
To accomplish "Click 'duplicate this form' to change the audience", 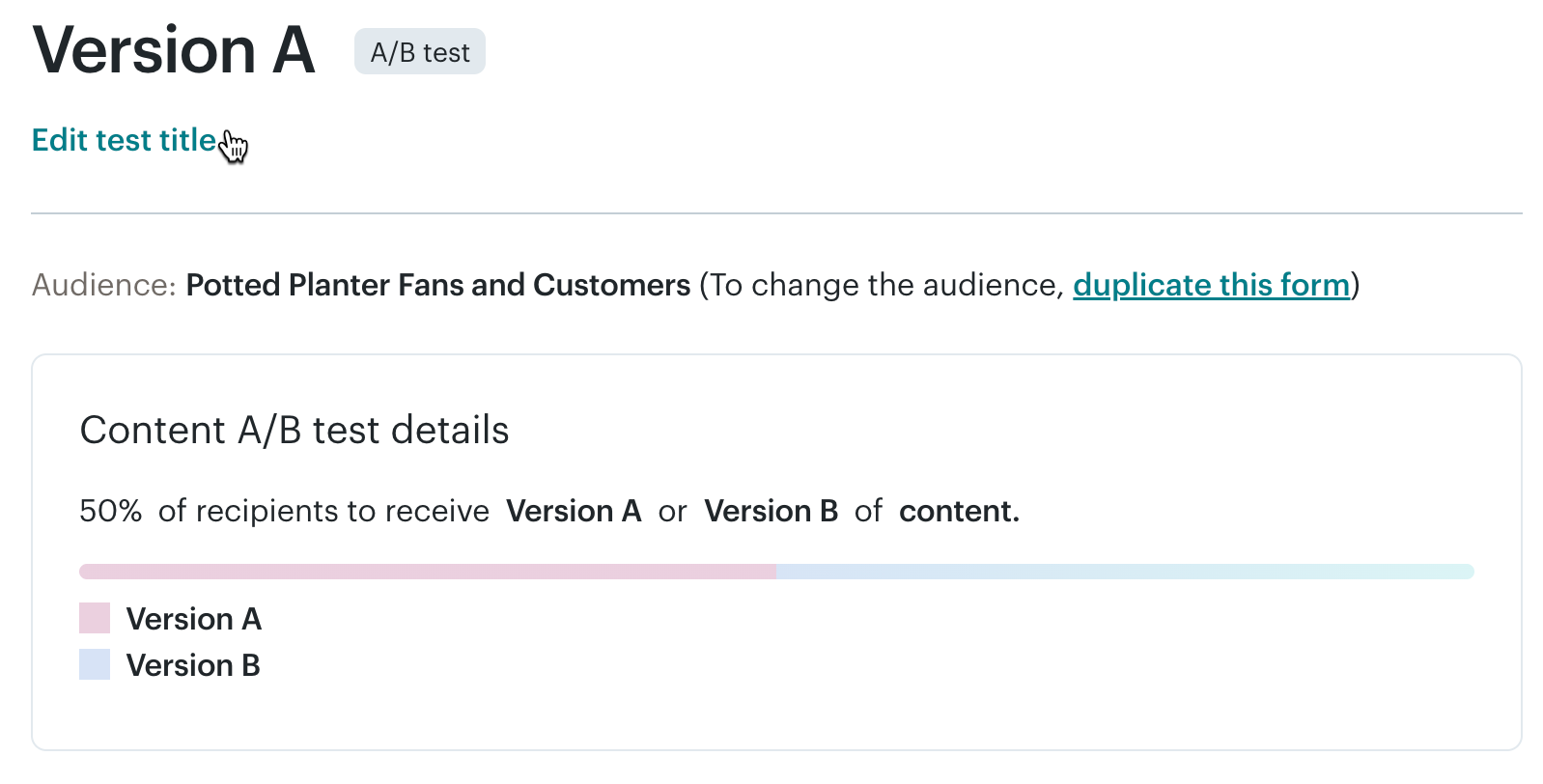I will (1211, 285).
